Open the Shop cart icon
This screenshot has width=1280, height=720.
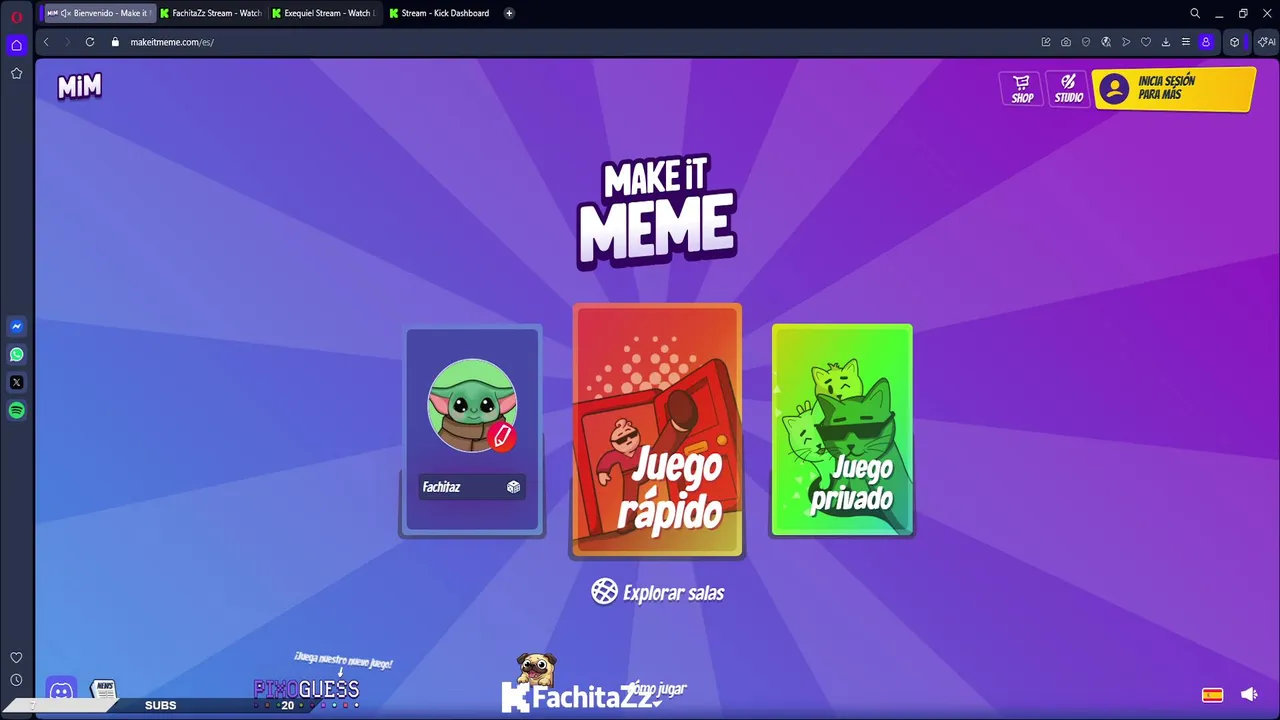tap(1021, 88)
